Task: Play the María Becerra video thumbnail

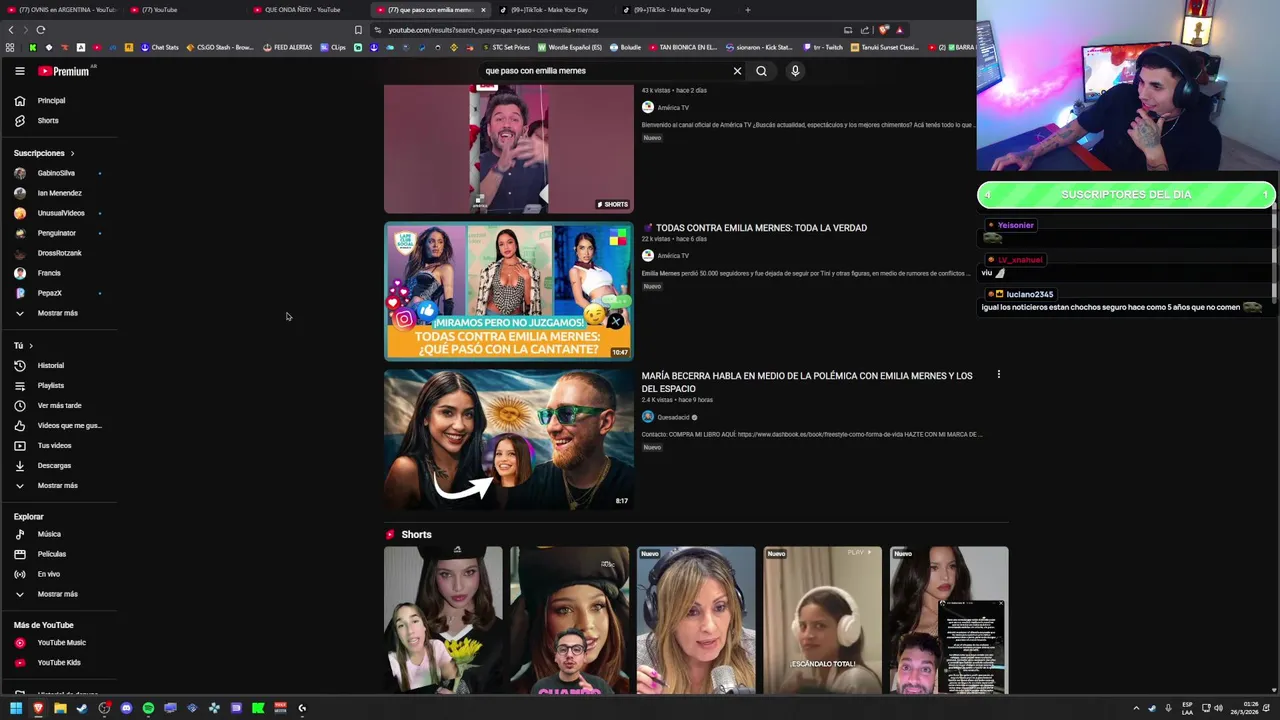Action: click(x=509, y=440)
